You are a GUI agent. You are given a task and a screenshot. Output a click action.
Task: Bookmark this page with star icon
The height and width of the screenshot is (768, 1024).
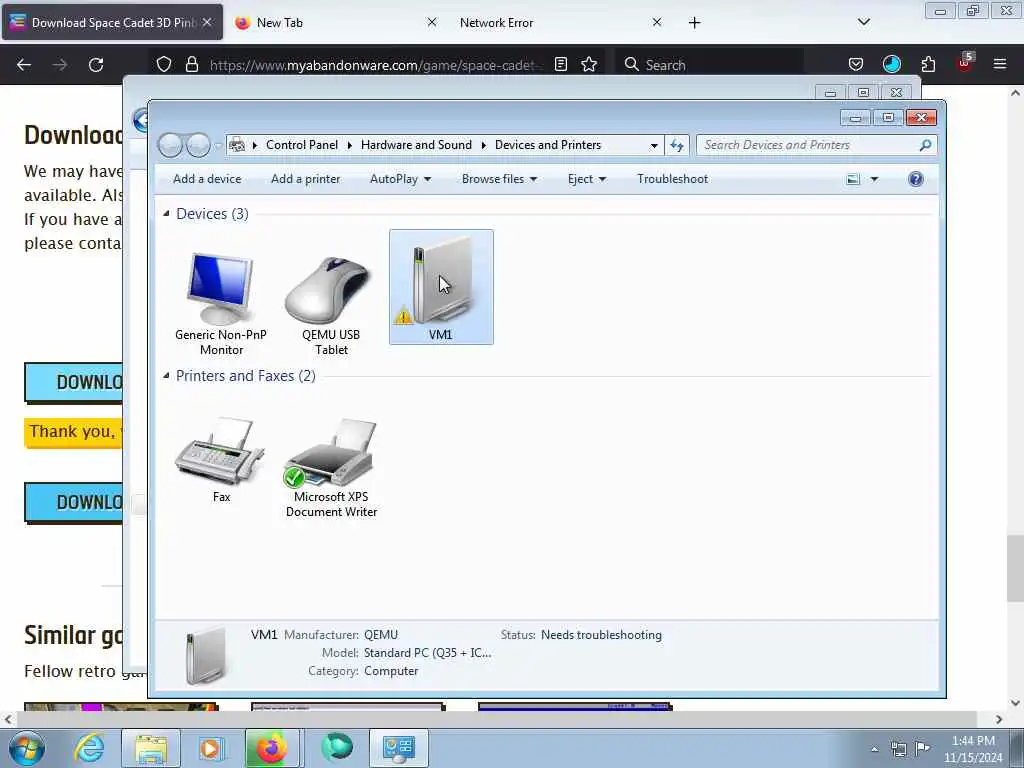click(589, 65)
